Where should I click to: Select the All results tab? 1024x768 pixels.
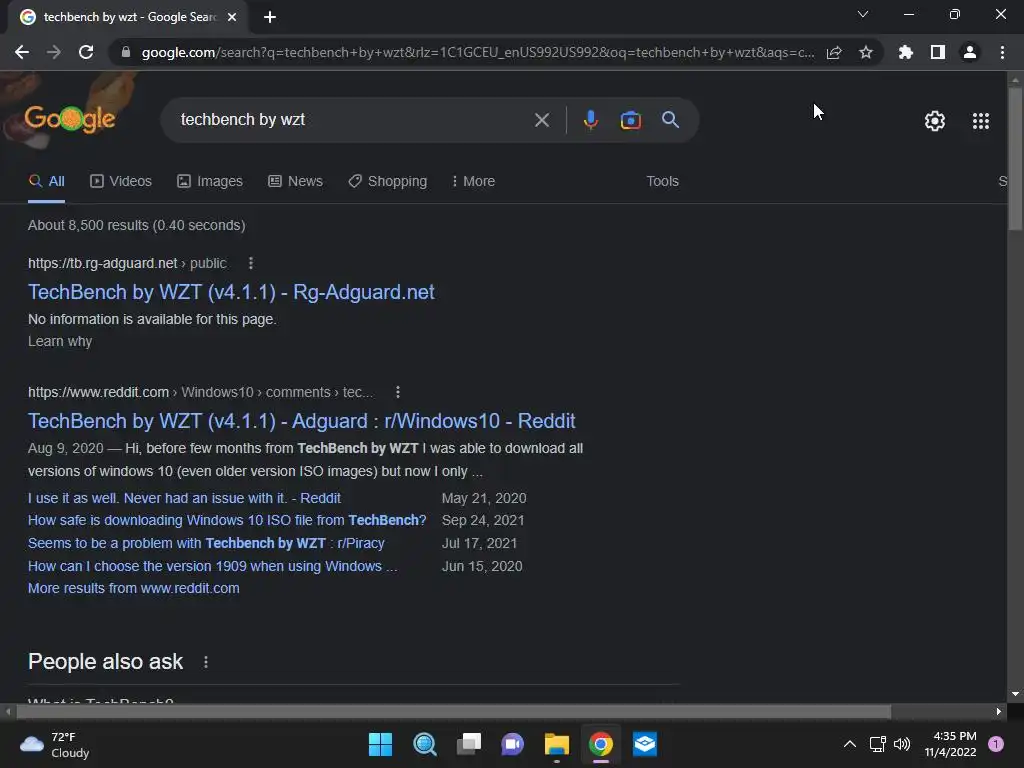click(47, 182)
